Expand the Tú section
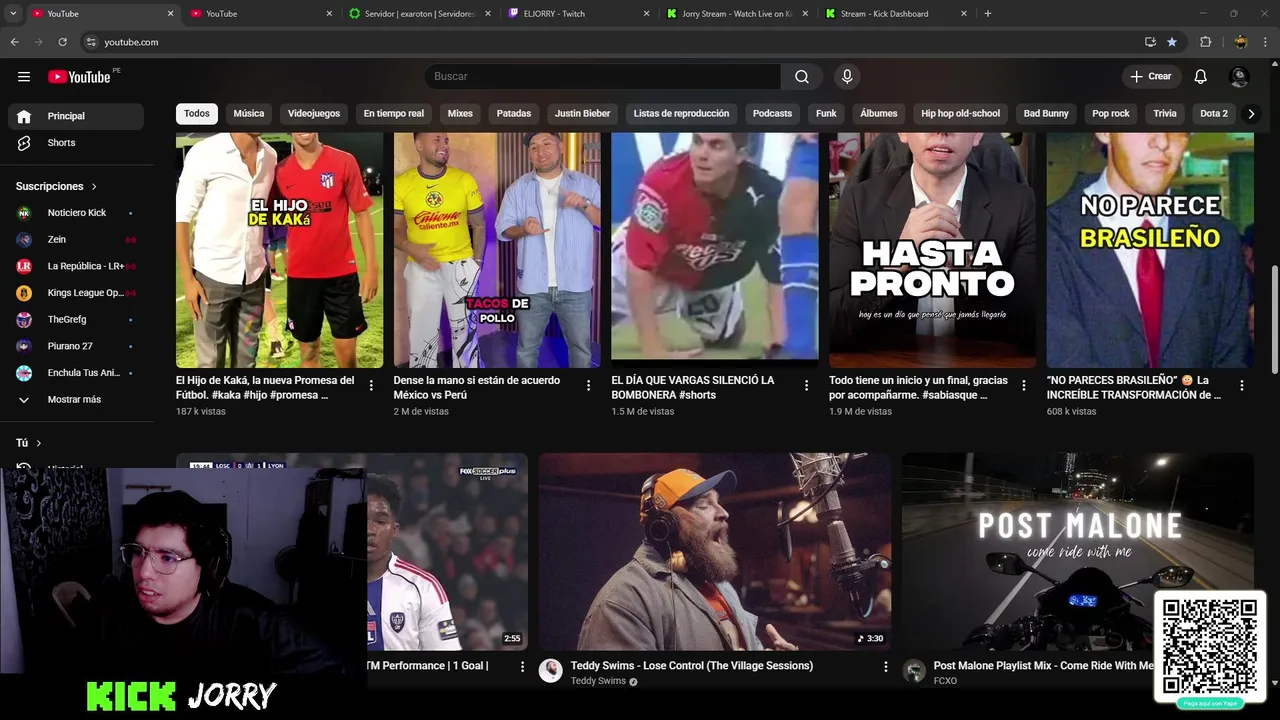The image size is (1280, 720). [x=29, y=443]
